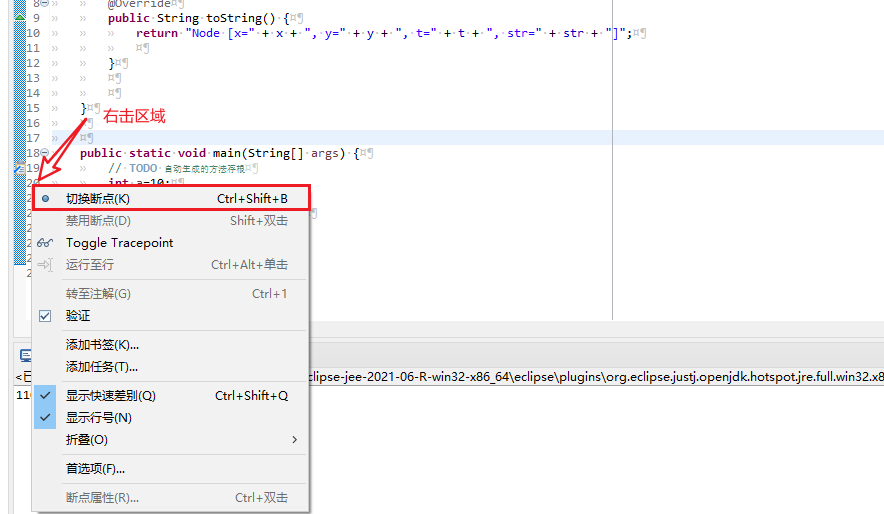The image size is (884, 514).
Task: Click the 禁用断点(D) menu entry
Action: [x=98, y=221]
